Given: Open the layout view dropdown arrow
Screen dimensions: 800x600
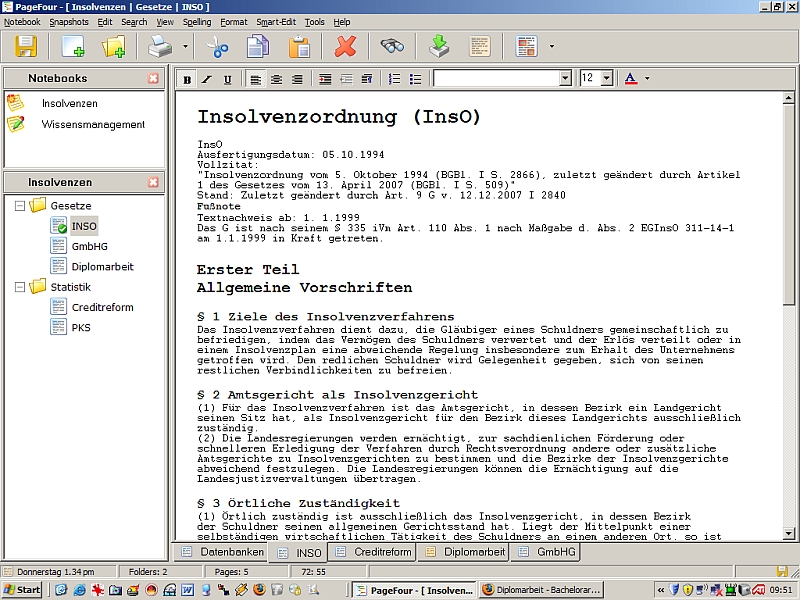Looking at the screenshot, I should click(552, 46).
